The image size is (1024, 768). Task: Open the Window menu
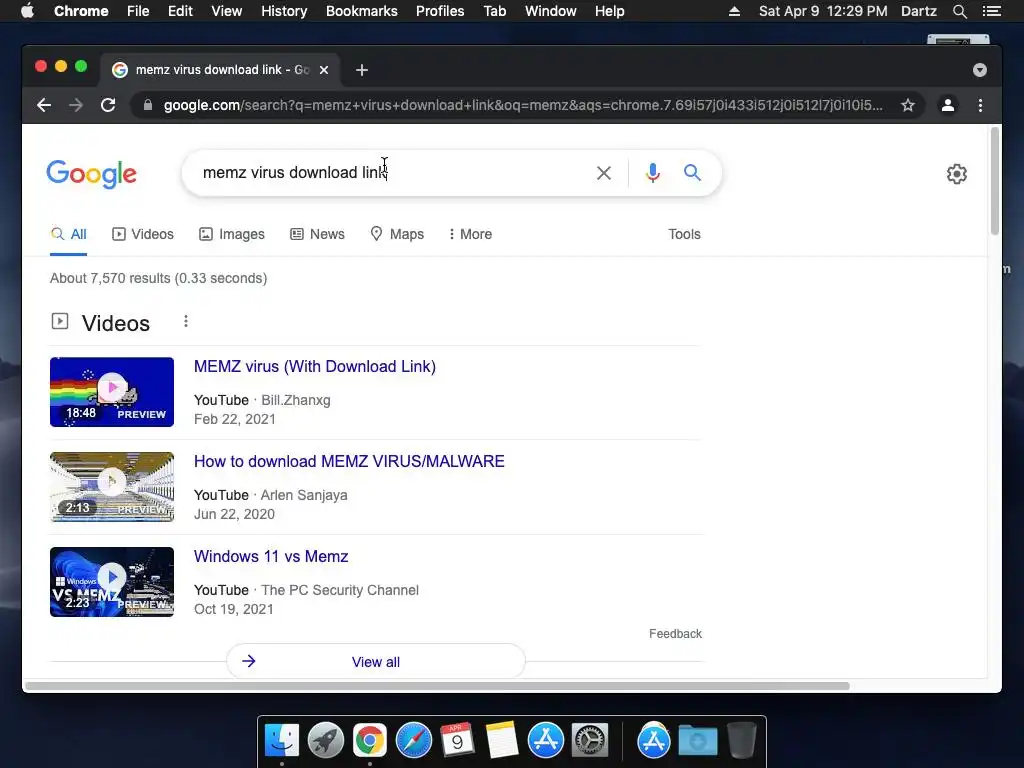(x=551, y=11)
